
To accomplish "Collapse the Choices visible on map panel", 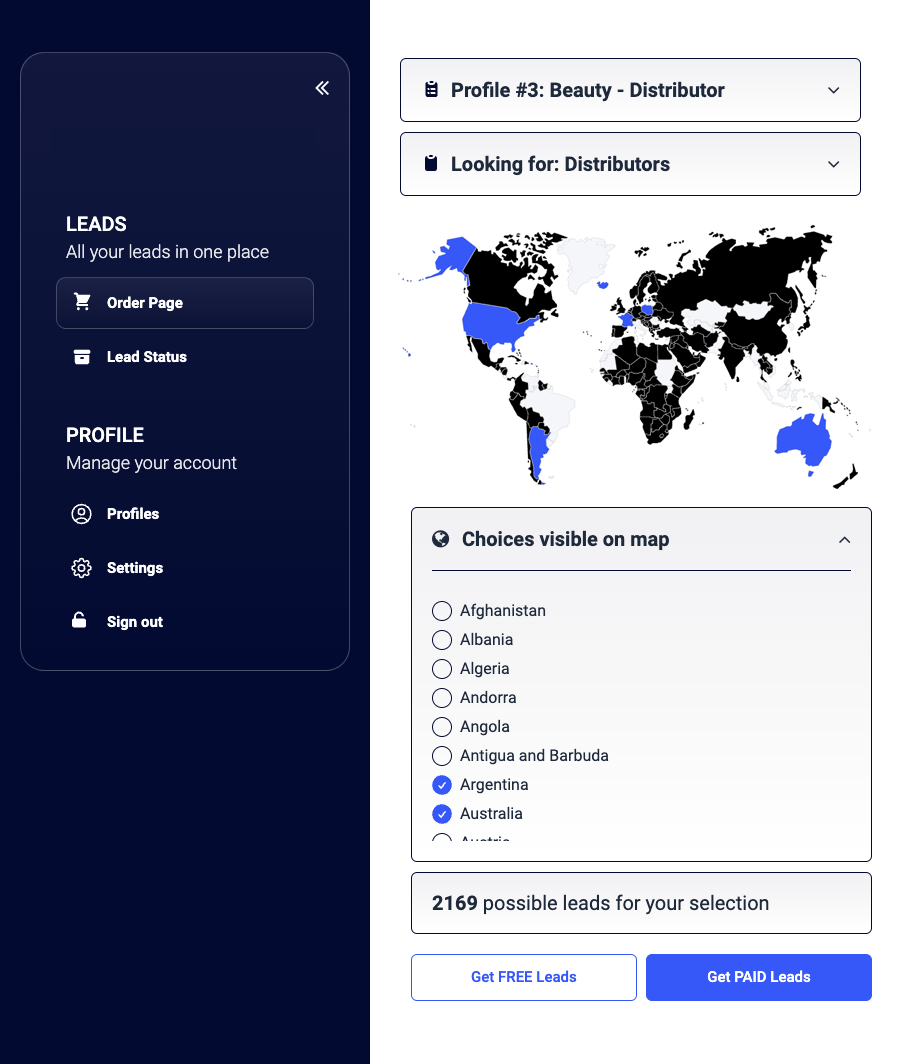I will (844, 540).
